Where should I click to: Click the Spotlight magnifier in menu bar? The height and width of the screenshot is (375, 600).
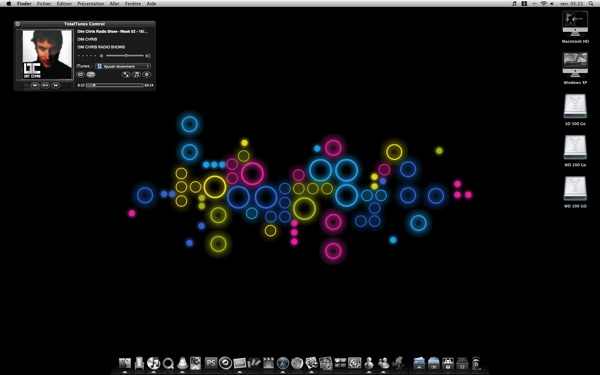[x=592, y=3]
